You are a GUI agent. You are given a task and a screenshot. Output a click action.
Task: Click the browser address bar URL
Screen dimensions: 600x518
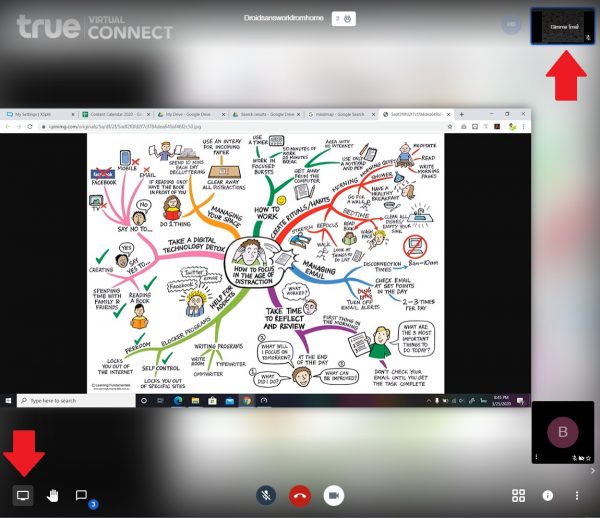tap(125, 127)
